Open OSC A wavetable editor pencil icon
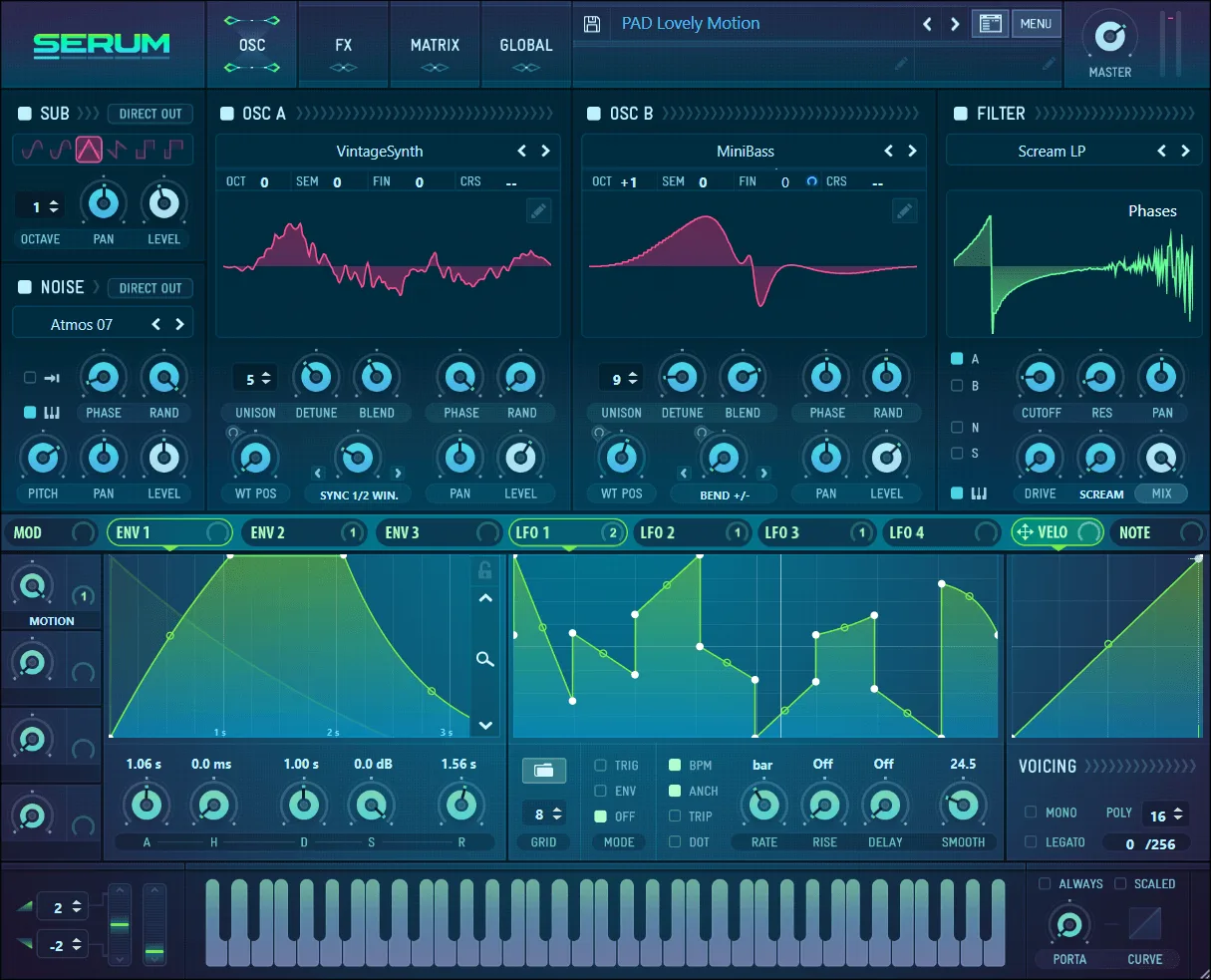1211x980 pixels. [x=538, y=211]
